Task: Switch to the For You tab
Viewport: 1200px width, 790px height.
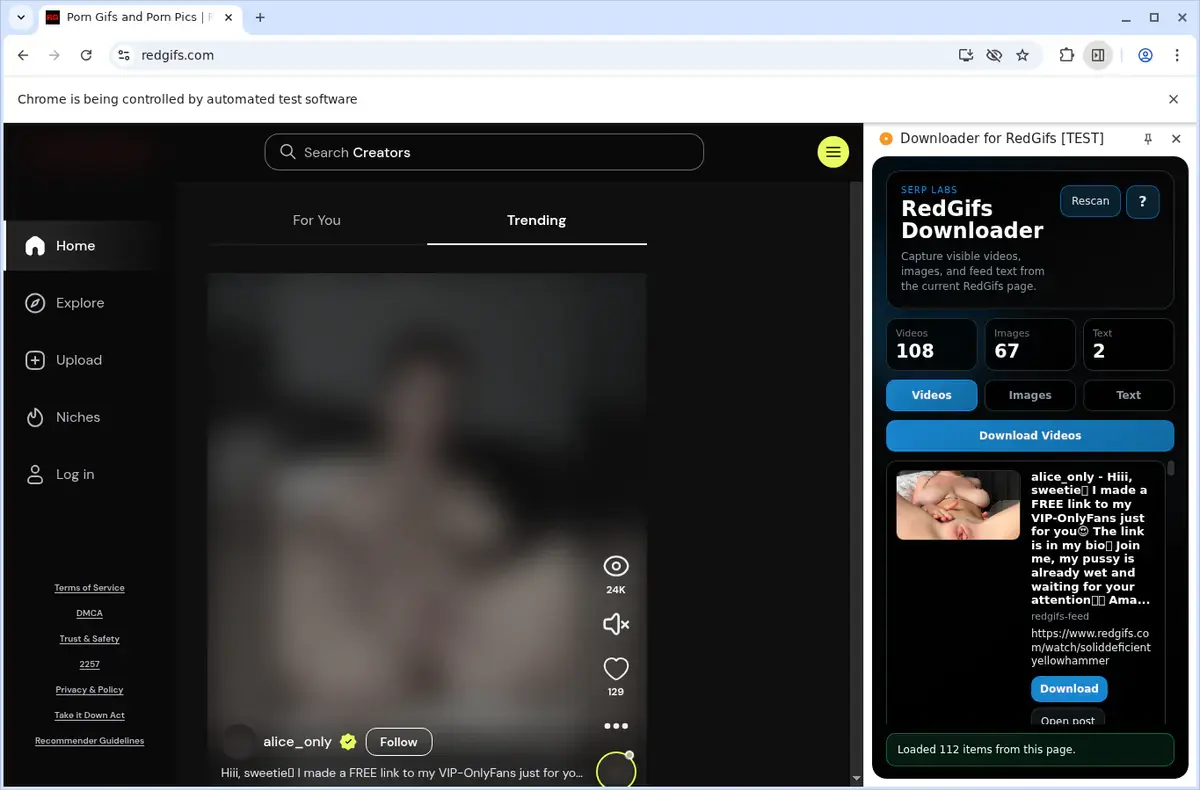Action: click(317, 220)
